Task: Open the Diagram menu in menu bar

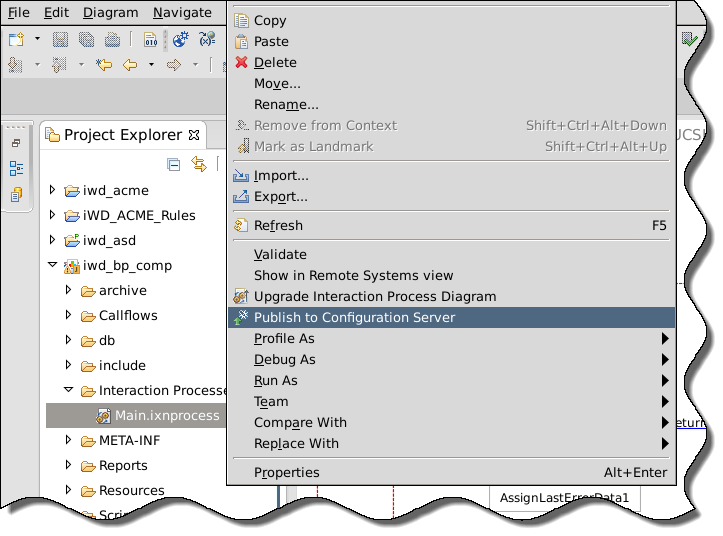Action: point(111,12)
